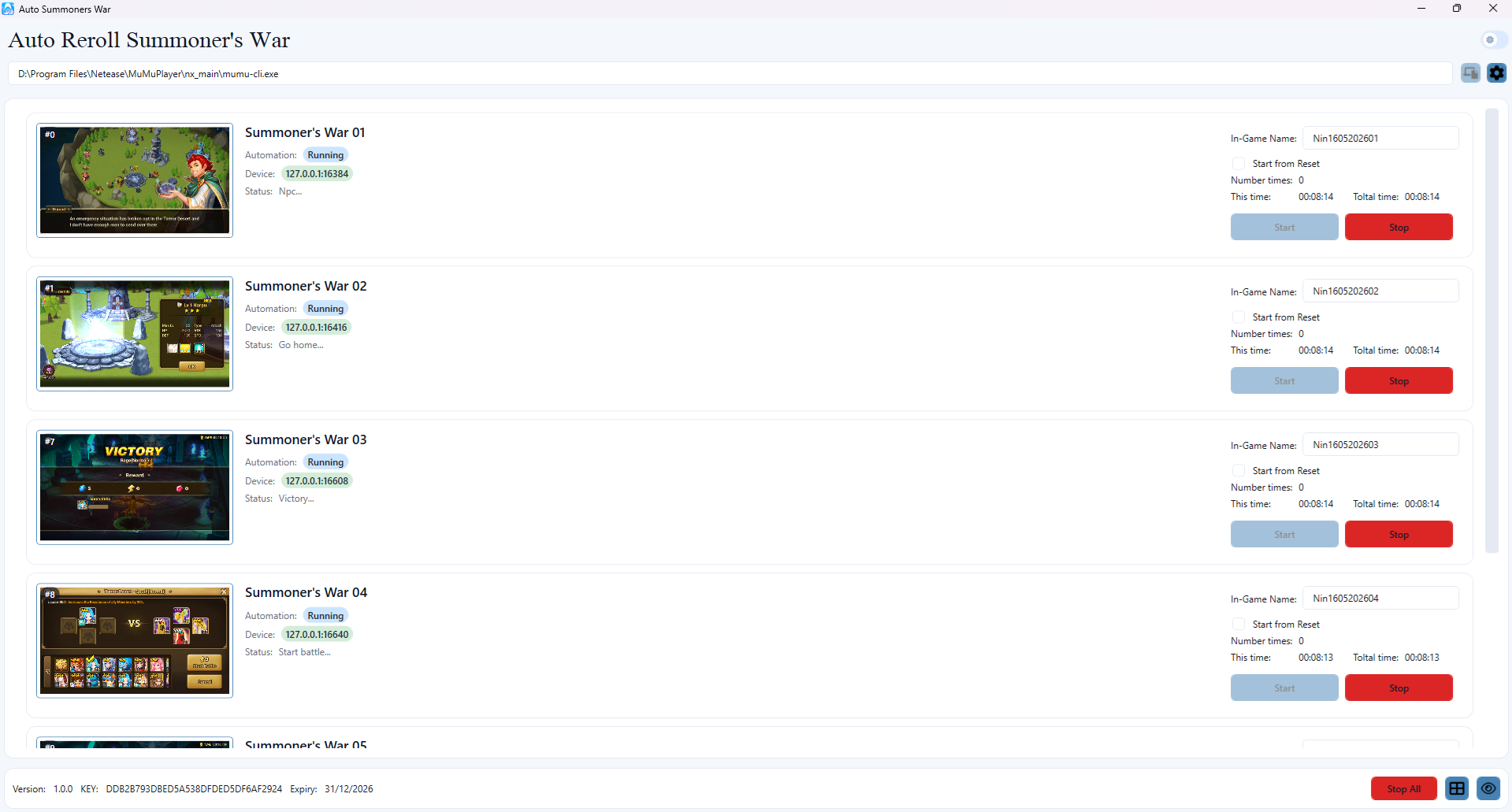
Task: Minimize the Auto Summoners War window
Action: click(1421, 9)
